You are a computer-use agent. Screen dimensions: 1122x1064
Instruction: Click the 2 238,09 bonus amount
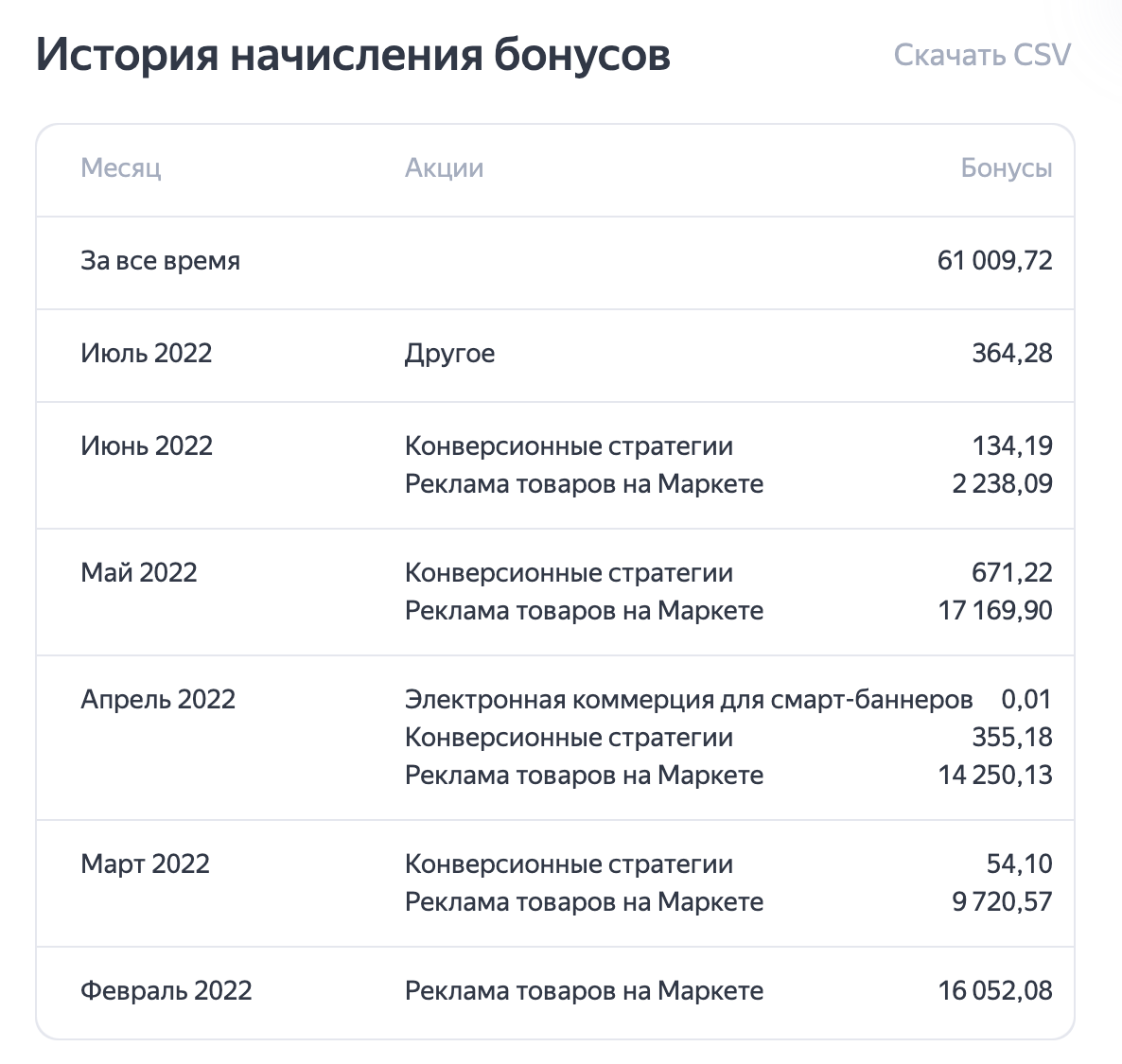[1002, 484]
